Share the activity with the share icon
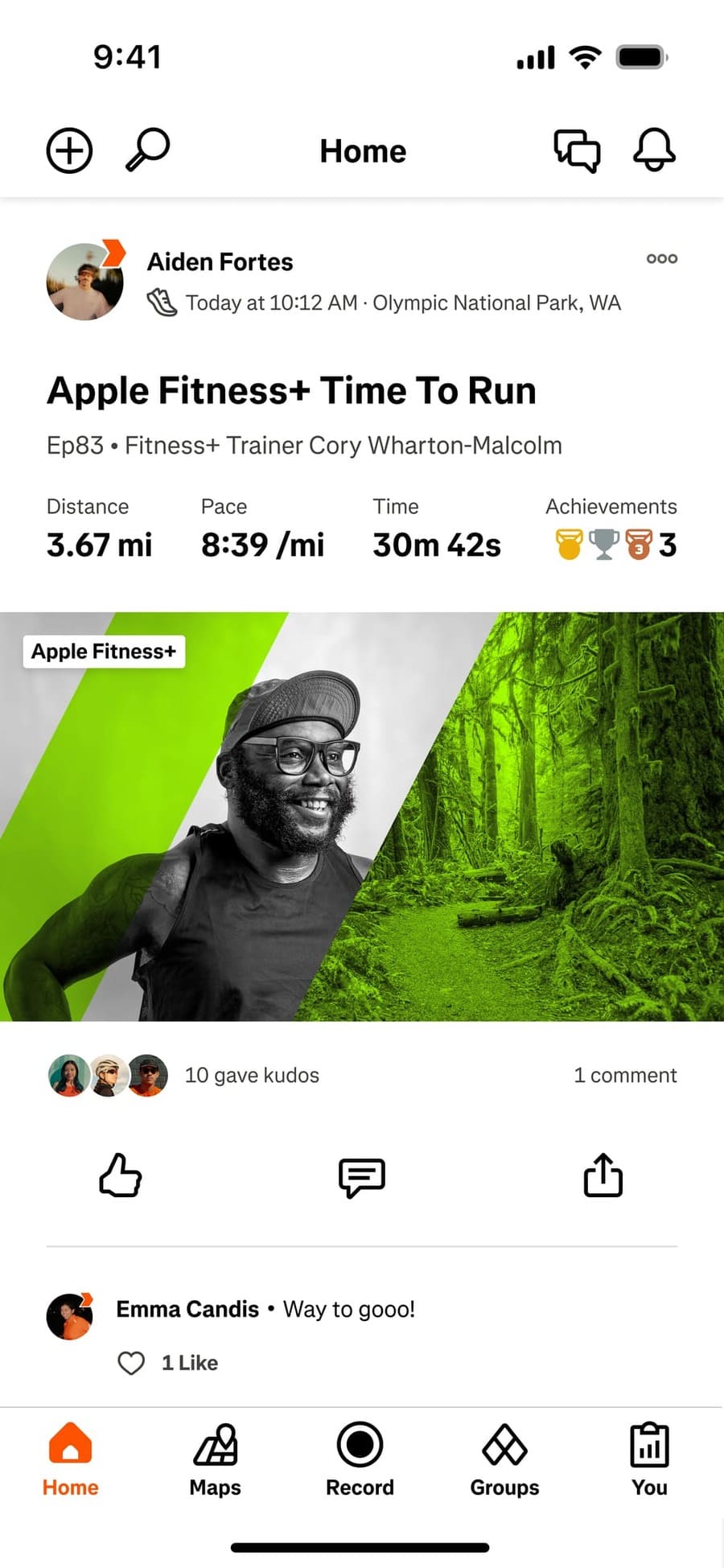 click(603, 1175)
